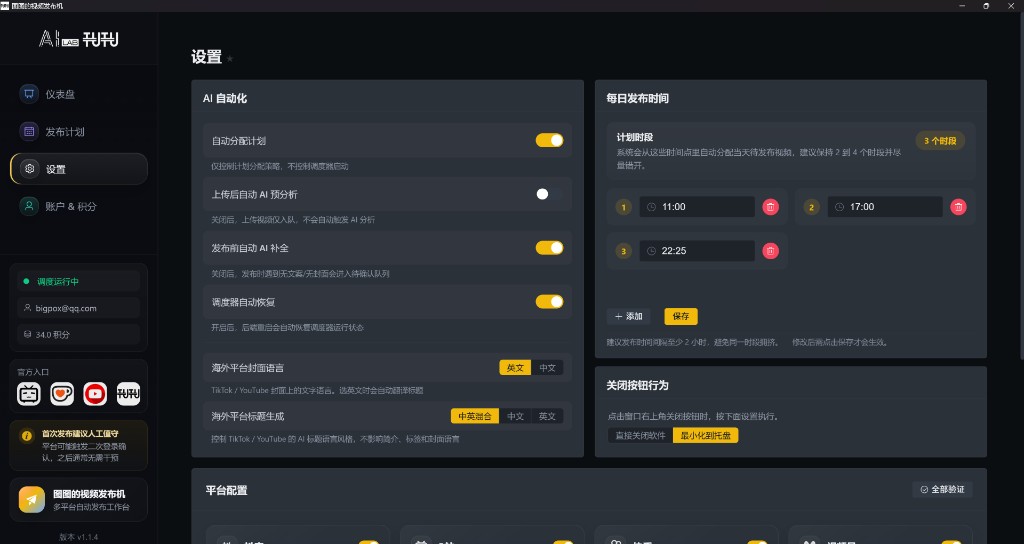Edit the 17:00 time field
The width and height of the screenshot is (1024, 544).
pos(885,207)
